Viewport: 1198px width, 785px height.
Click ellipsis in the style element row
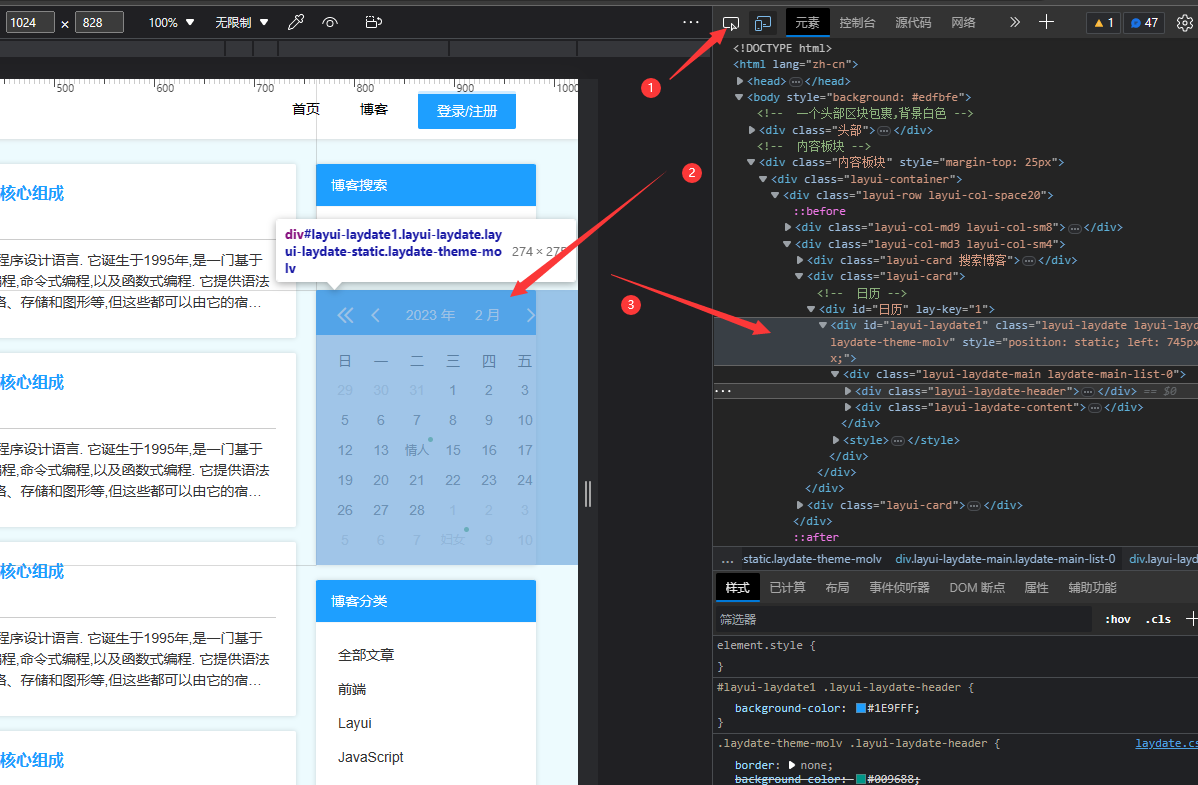click(x=898, y=440)
